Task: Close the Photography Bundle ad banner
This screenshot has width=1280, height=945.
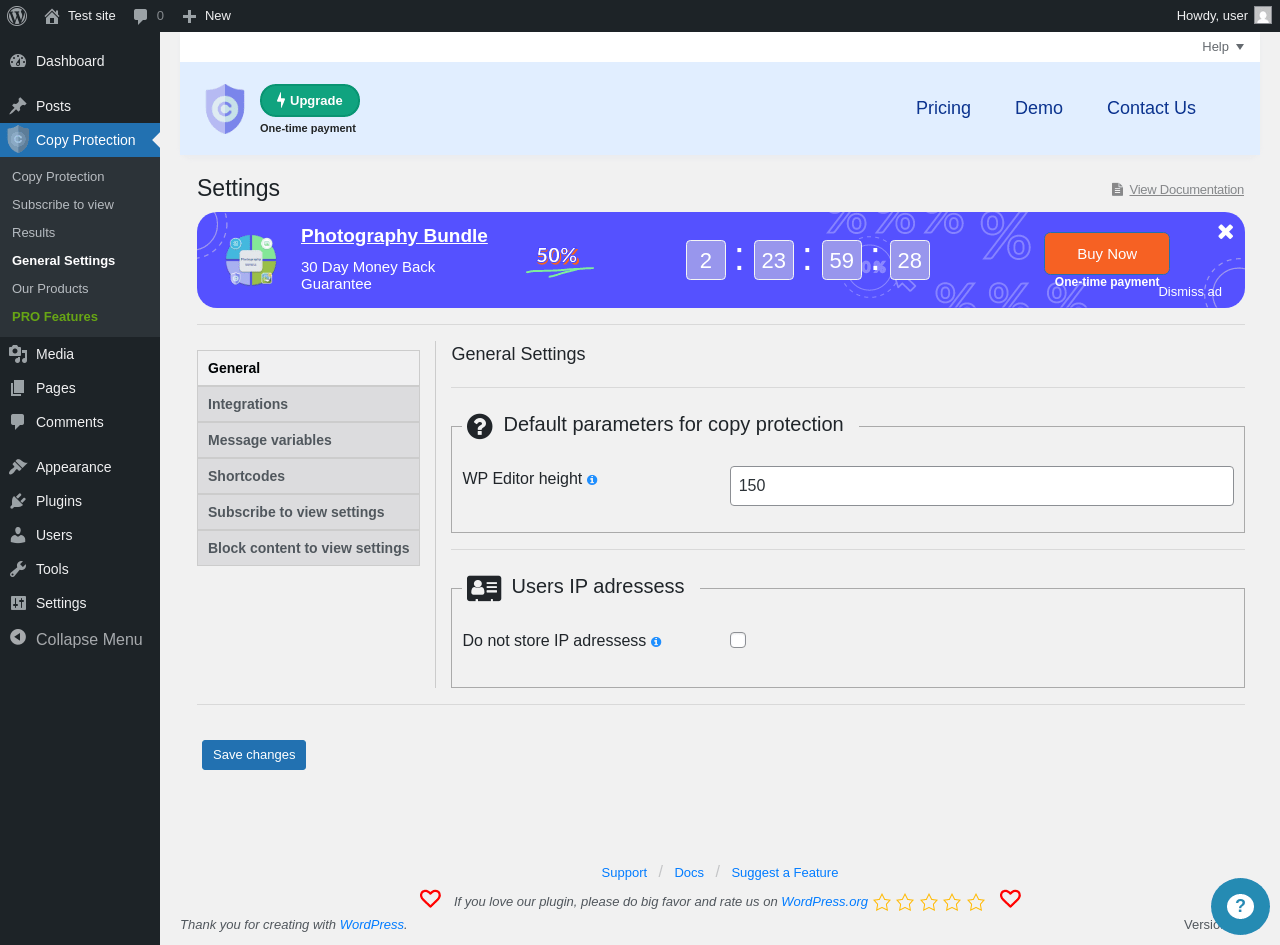Action: (x=1225, y=232)
